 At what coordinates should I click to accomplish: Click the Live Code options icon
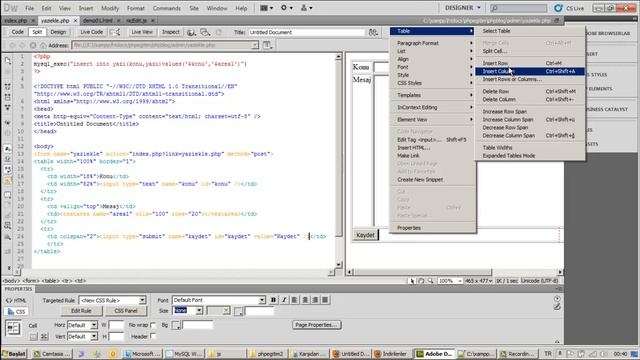click(x=116, y=32)
